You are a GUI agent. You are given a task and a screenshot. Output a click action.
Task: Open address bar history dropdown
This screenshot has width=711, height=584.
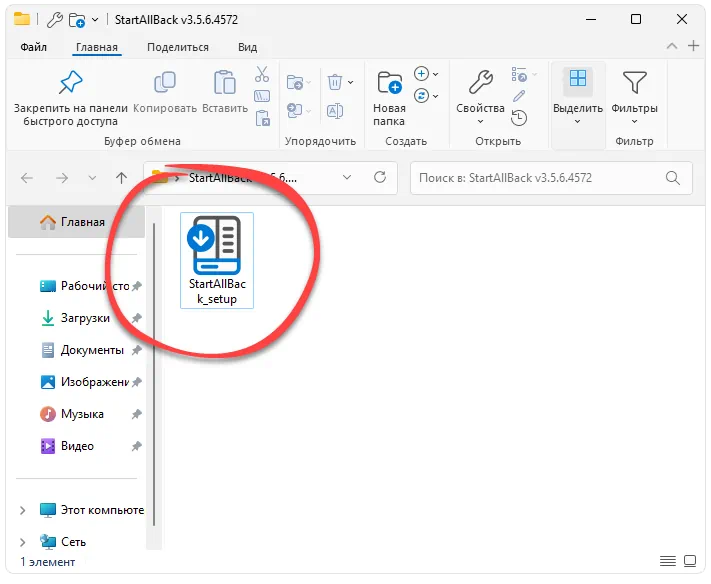pos(347,177)
